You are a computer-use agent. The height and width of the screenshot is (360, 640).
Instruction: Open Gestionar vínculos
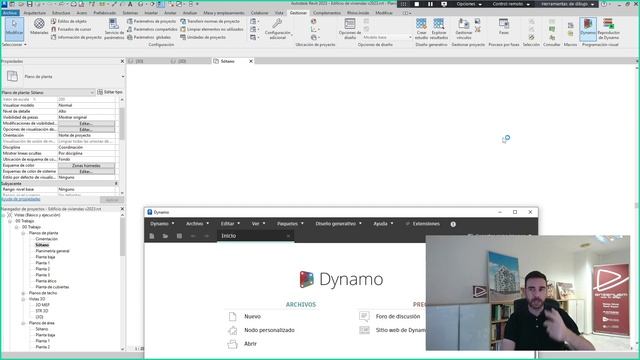pos(464,29)
